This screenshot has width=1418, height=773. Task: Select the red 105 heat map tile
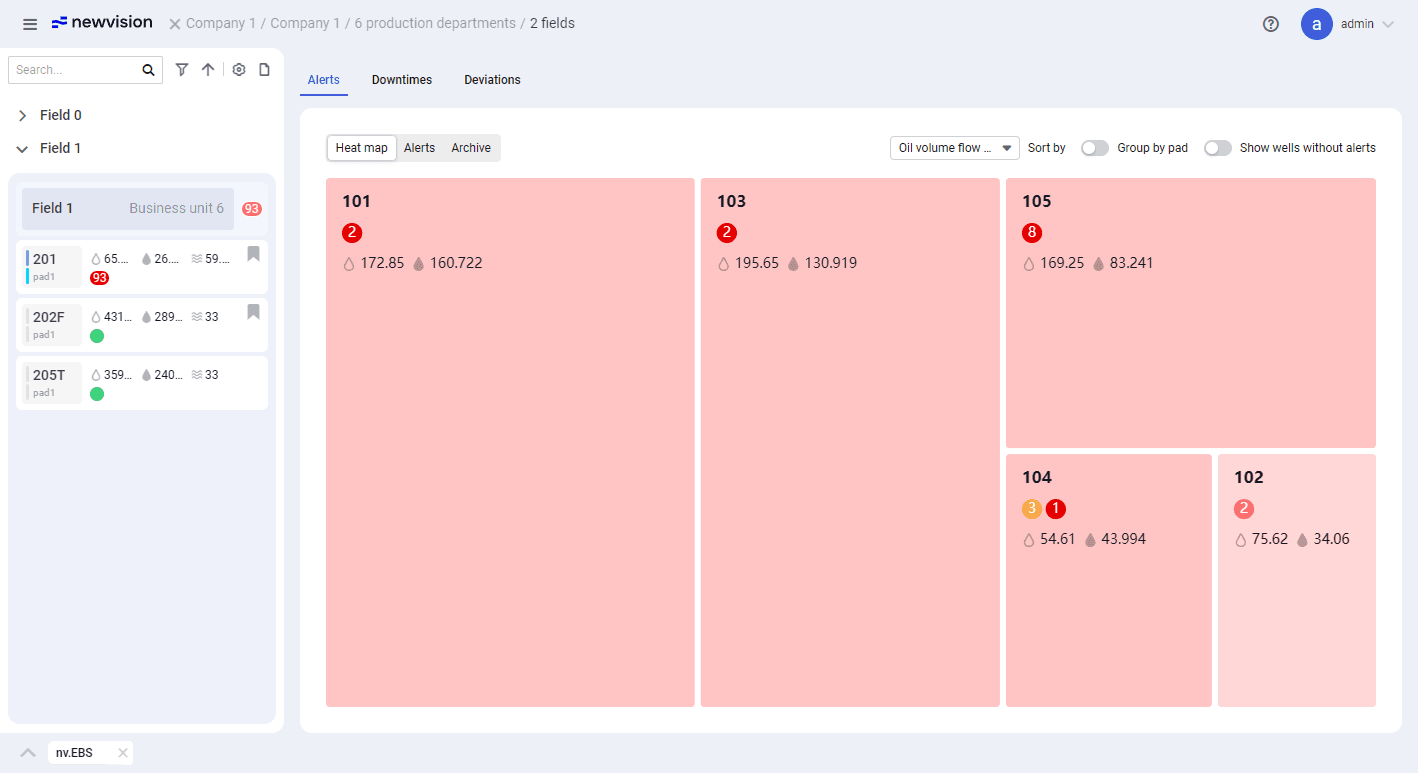click(x=1191, y=313)
